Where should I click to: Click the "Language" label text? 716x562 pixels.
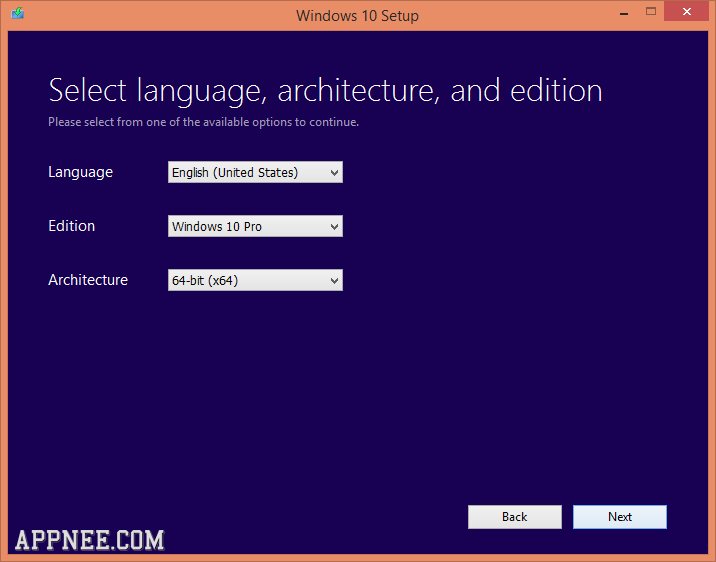tap(80, 173)
